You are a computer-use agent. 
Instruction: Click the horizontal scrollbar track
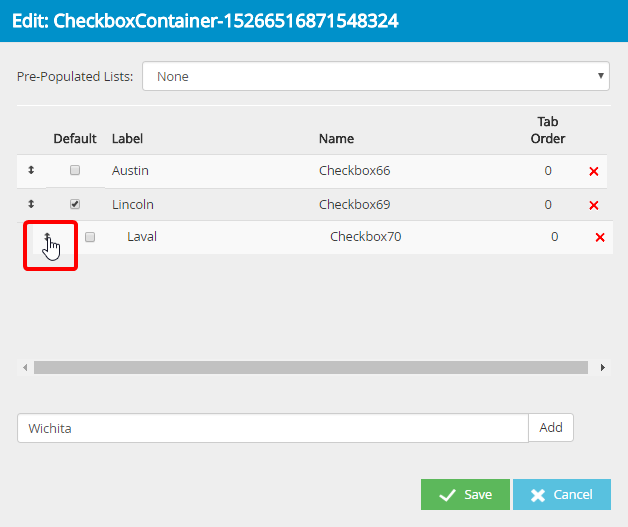click(x=310, y=368)
